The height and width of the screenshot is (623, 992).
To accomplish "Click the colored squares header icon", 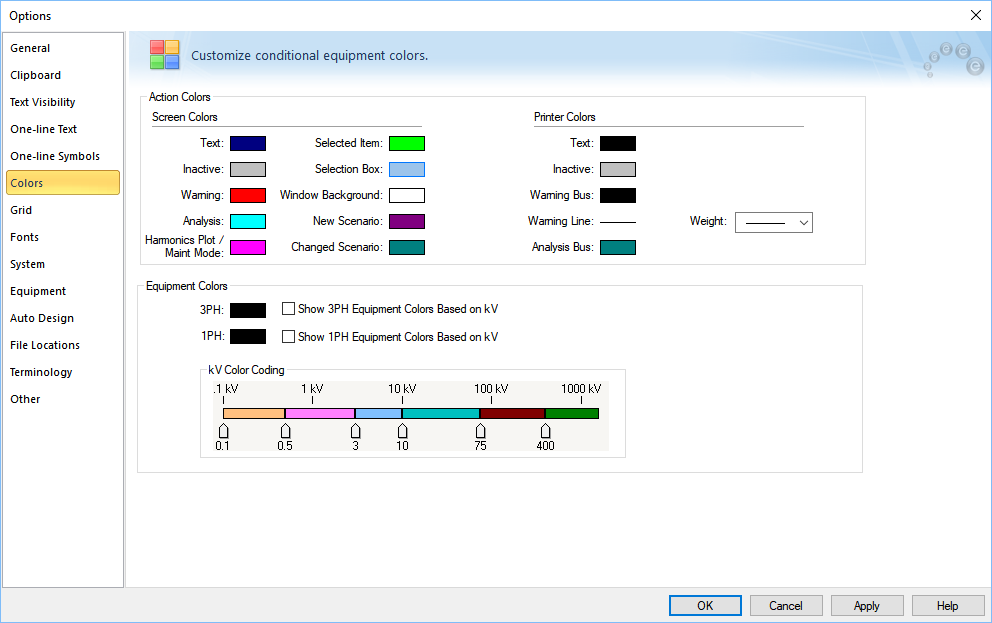I will 164,55.
